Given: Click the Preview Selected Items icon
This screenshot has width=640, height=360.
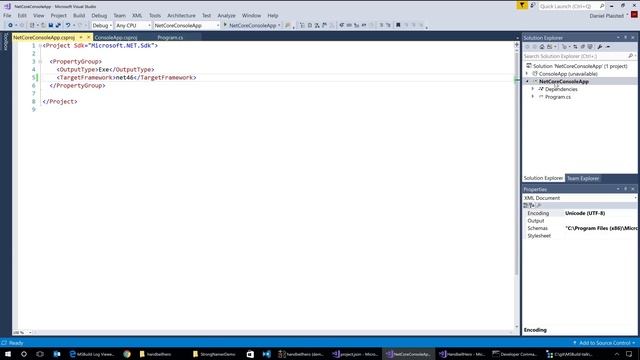Looking at the screenshot, I should (608, 47).
